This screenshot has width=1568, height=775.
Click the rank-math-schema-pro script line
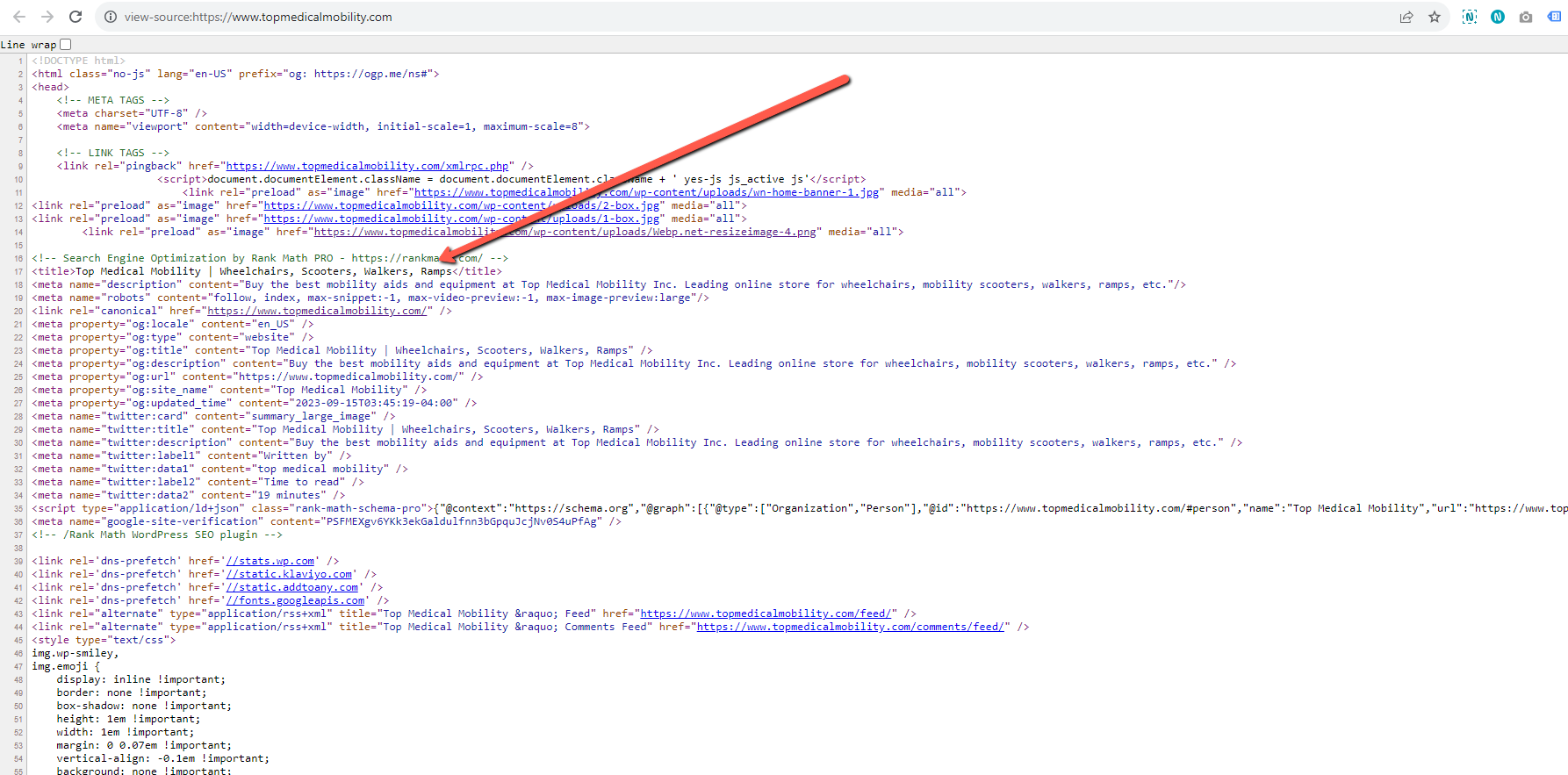pos(800,508)
